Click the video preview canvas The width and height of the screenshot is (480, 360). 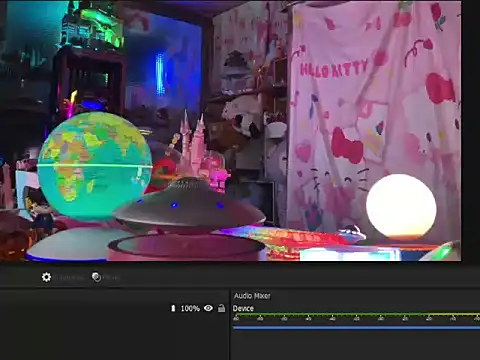[231, 130]
